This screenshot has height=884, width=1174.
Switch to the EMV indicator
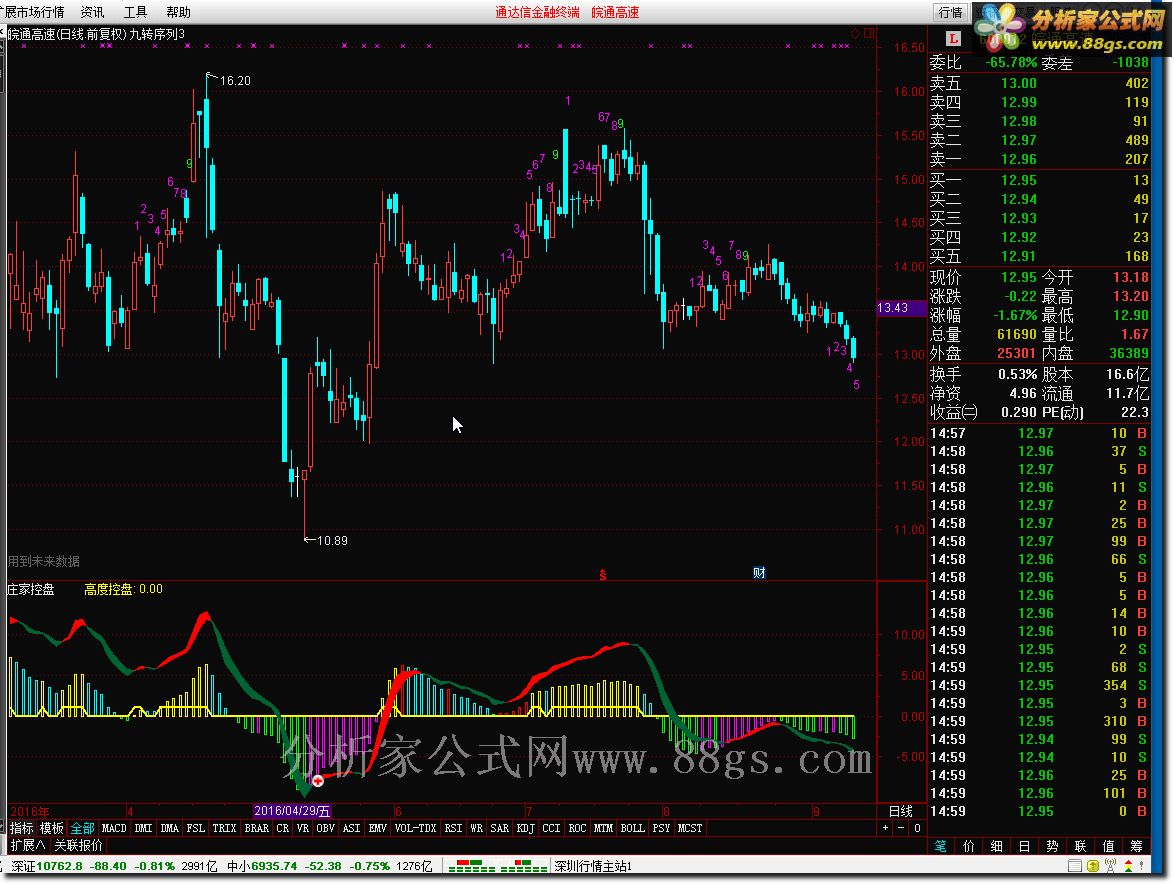(377, 828)
